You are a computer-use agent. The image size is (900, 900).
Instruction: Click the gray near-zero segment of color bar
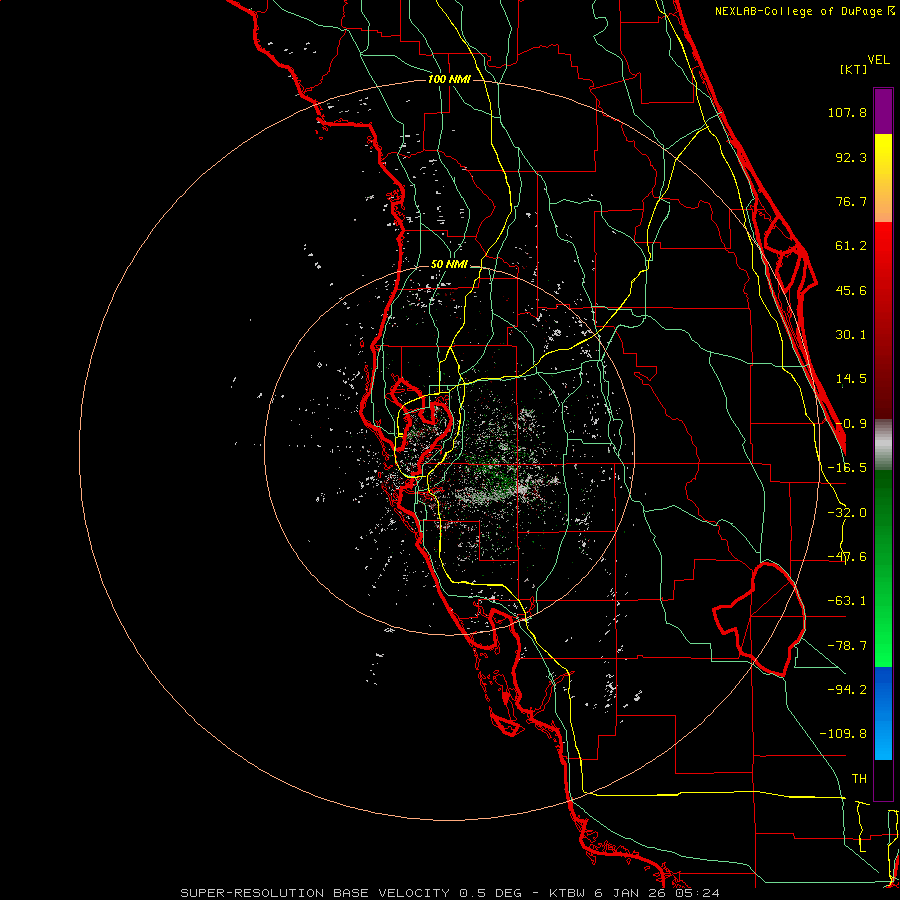883,444
